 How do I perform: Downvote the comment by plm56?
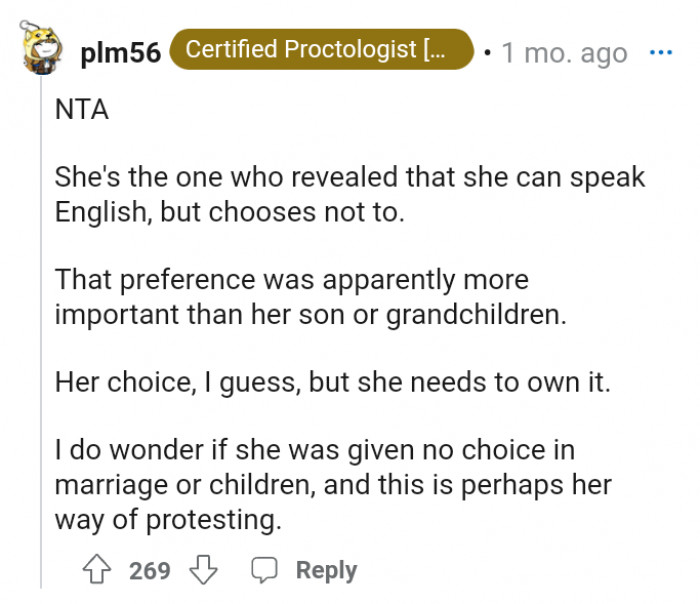(204, 570)
